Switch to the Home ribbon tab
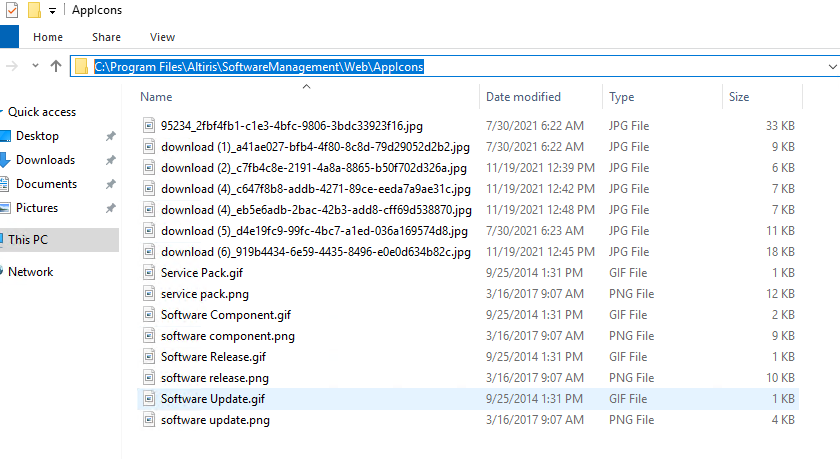This screenshot has height=459, width=840. [x=48, y=37]
